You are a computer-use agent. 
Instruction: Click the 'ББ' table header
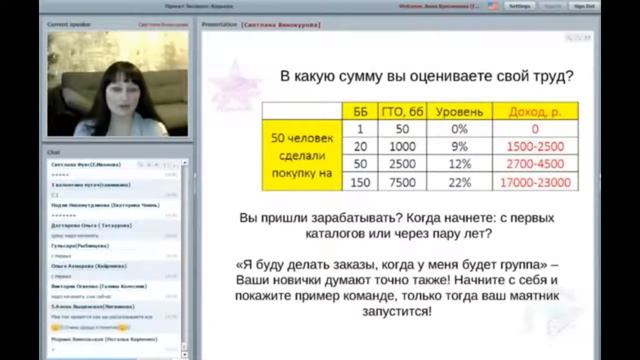tap(360, 111)
